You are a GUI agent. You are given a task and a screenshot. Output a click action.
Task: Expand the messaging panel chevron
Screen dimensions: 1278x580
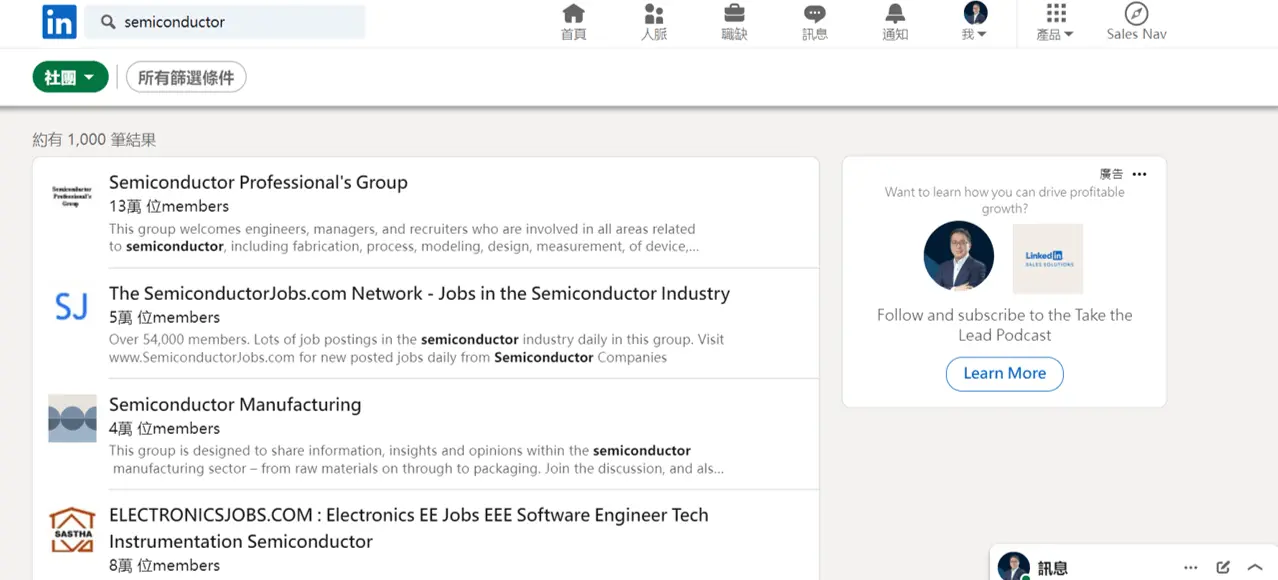click(x=1256, y=567)
